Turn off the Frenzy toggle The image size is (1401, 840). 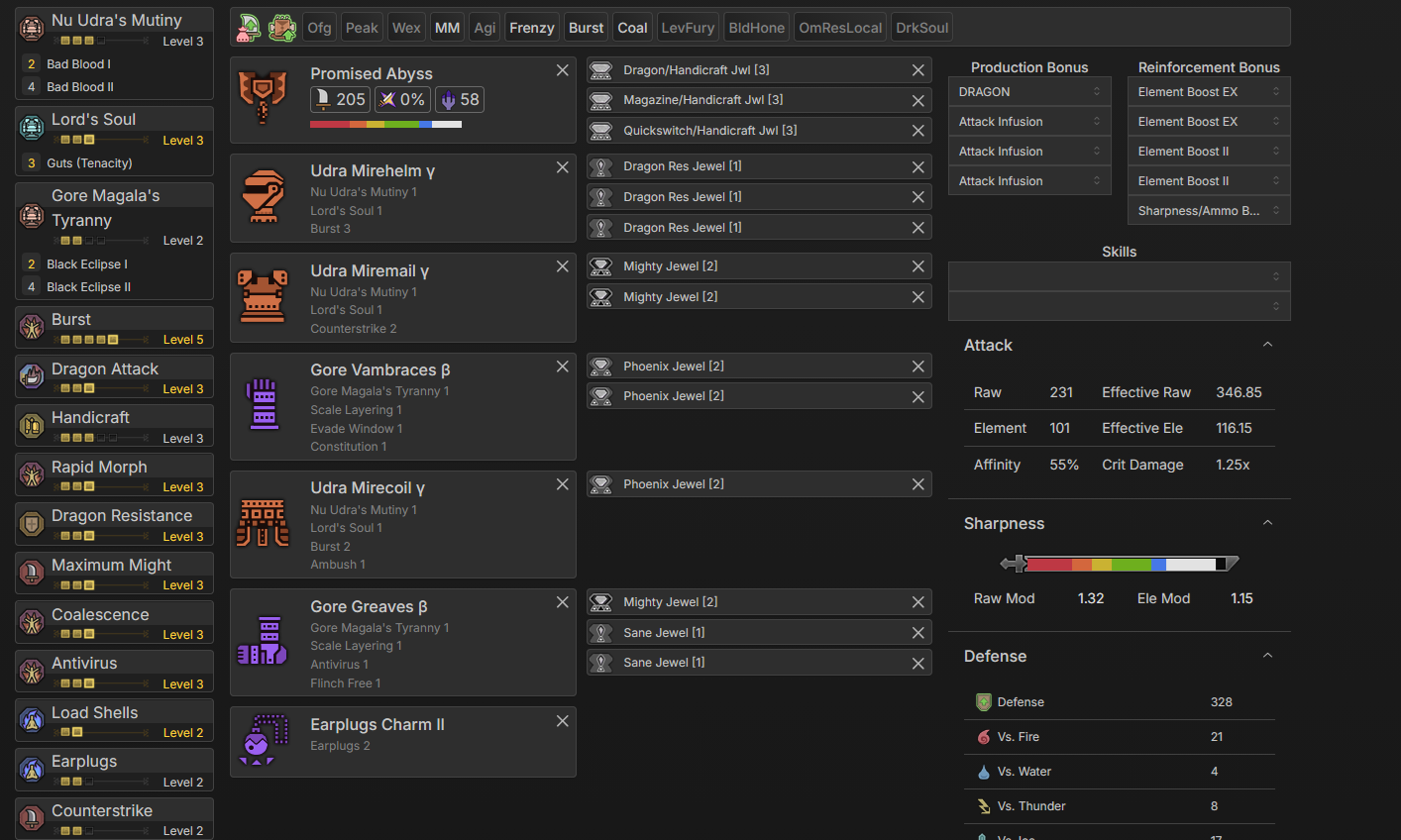532,28
